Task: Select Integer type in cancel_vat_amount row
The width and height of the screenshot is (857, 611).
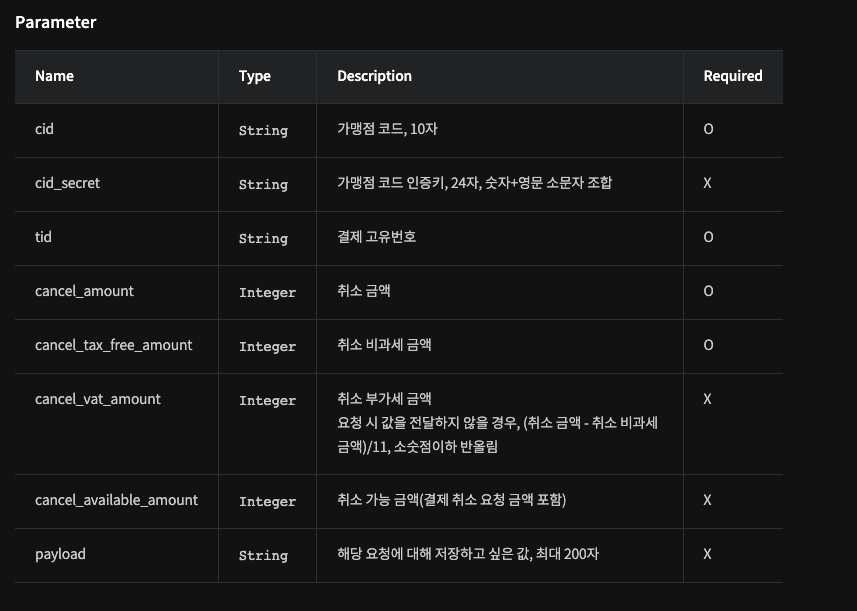Action: click(267, 401)
